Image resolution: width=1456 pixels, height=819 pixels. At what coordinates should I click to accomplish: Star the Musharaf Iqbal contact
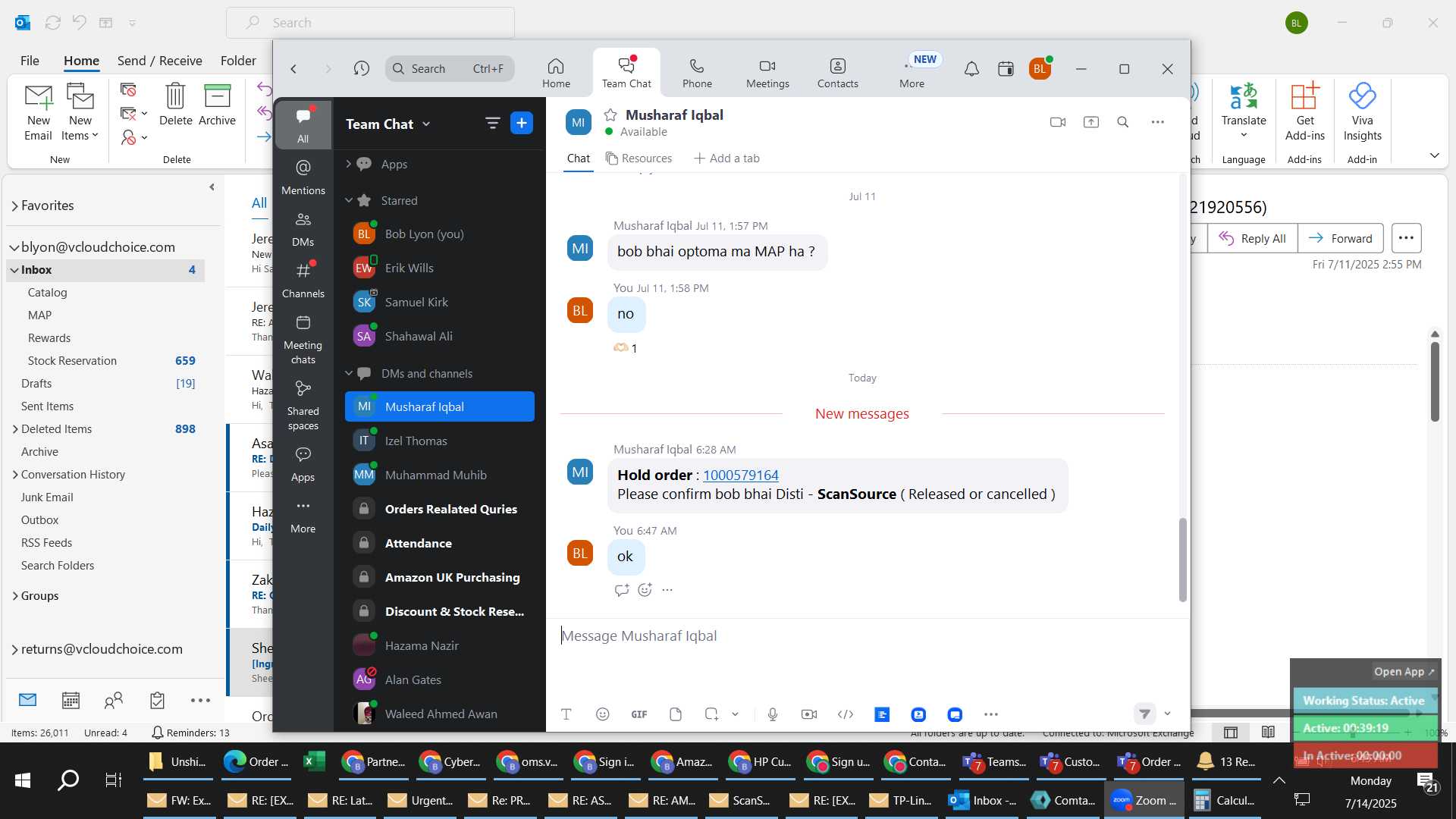click(610, 115)
